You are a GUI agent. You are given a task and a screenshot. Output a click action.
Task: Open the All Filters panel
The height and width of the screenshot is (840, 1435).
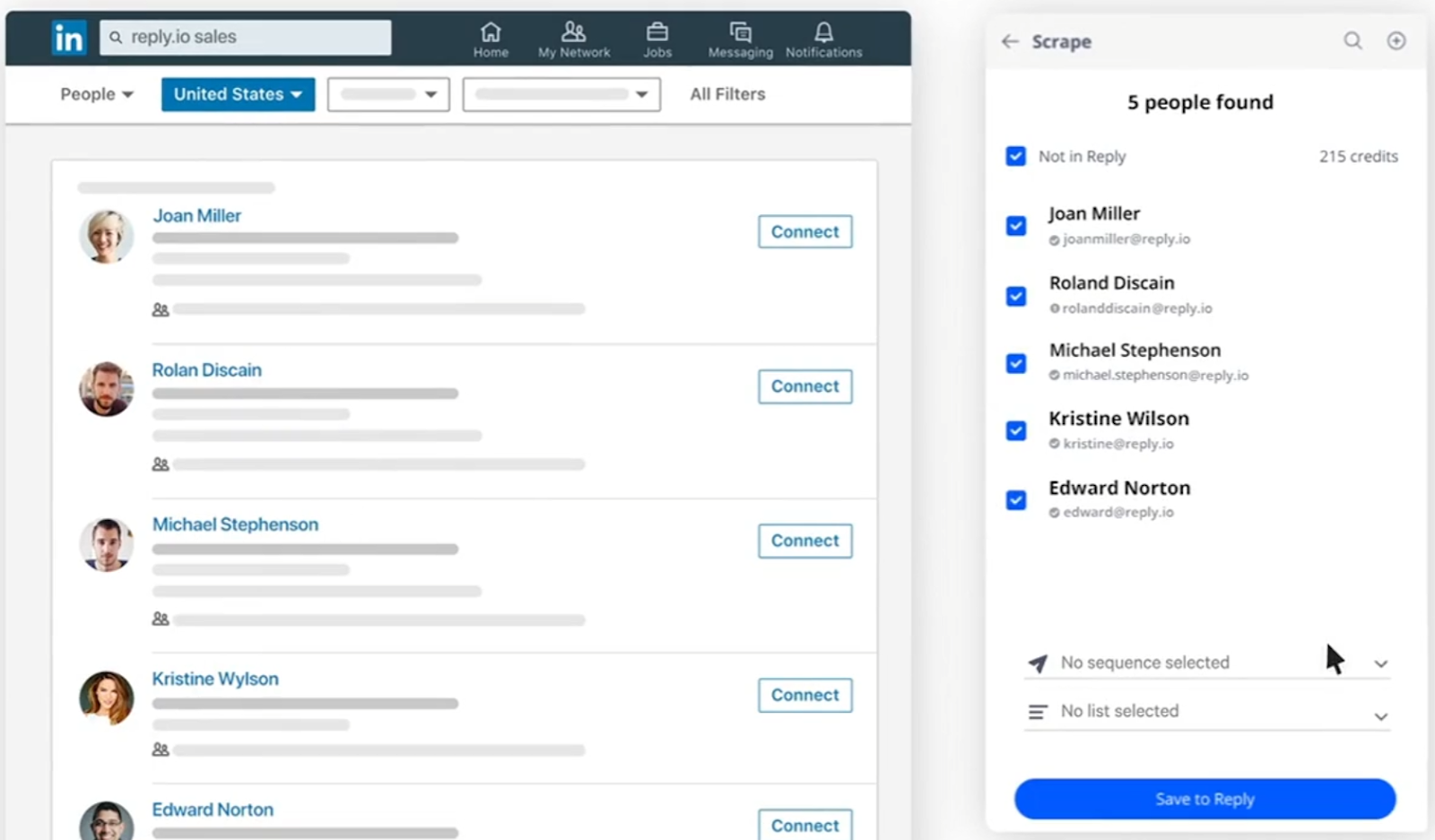[x=726, y=93]
